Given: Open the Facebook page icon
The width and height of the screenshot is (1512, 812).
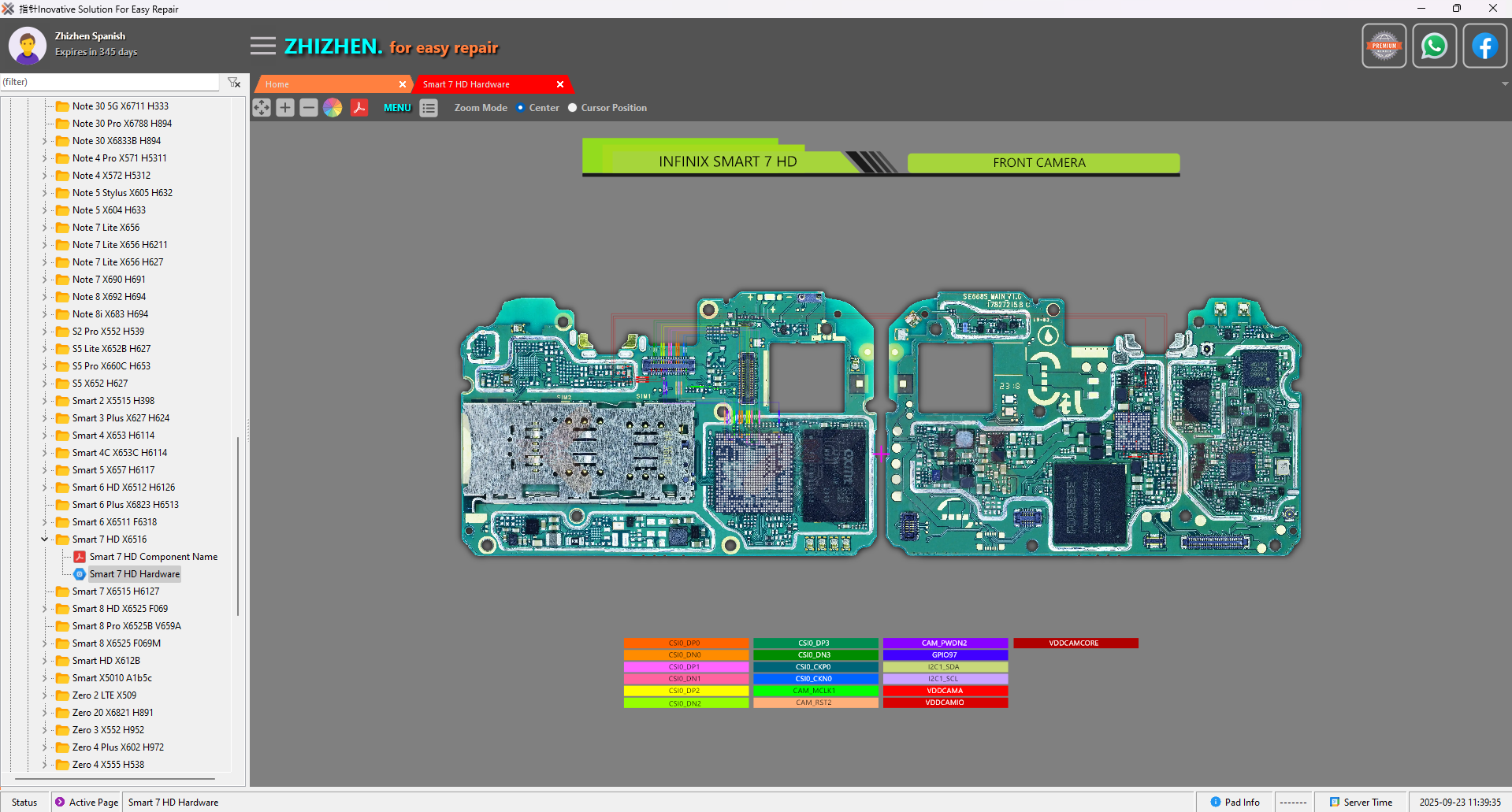Looking at the screenshot, I should coord(1485,46).
